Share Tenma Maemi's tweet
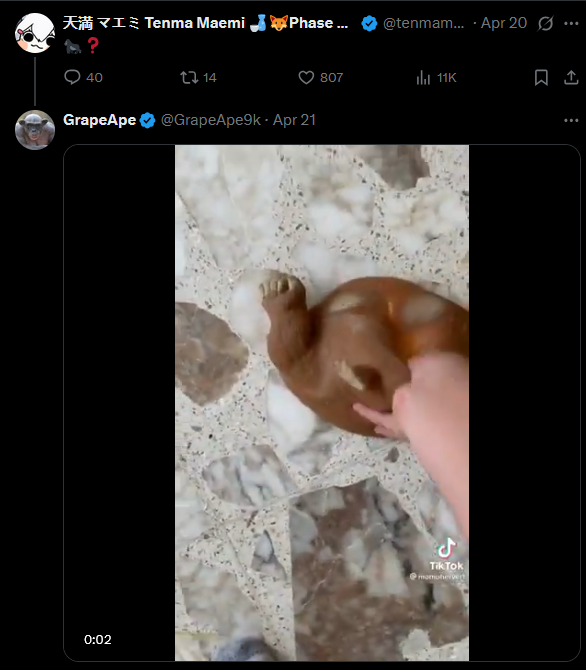 tap(571, 77)
